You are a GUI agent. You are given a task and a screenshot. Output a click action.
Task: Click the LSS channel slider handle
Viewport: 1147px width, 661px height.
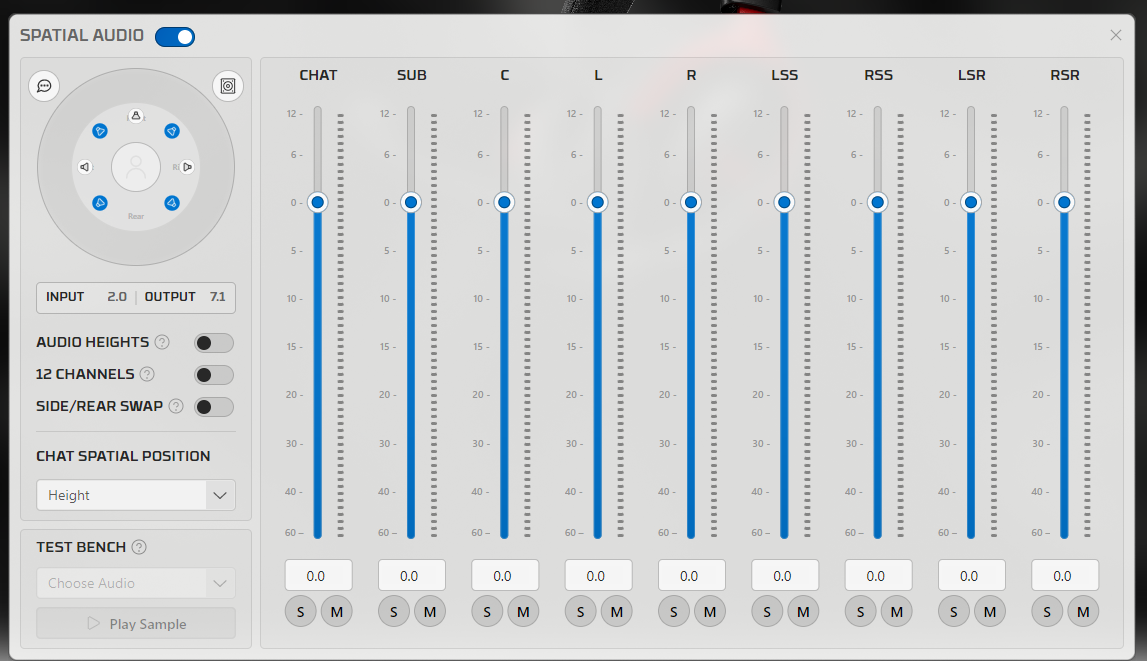pos(784,203)
